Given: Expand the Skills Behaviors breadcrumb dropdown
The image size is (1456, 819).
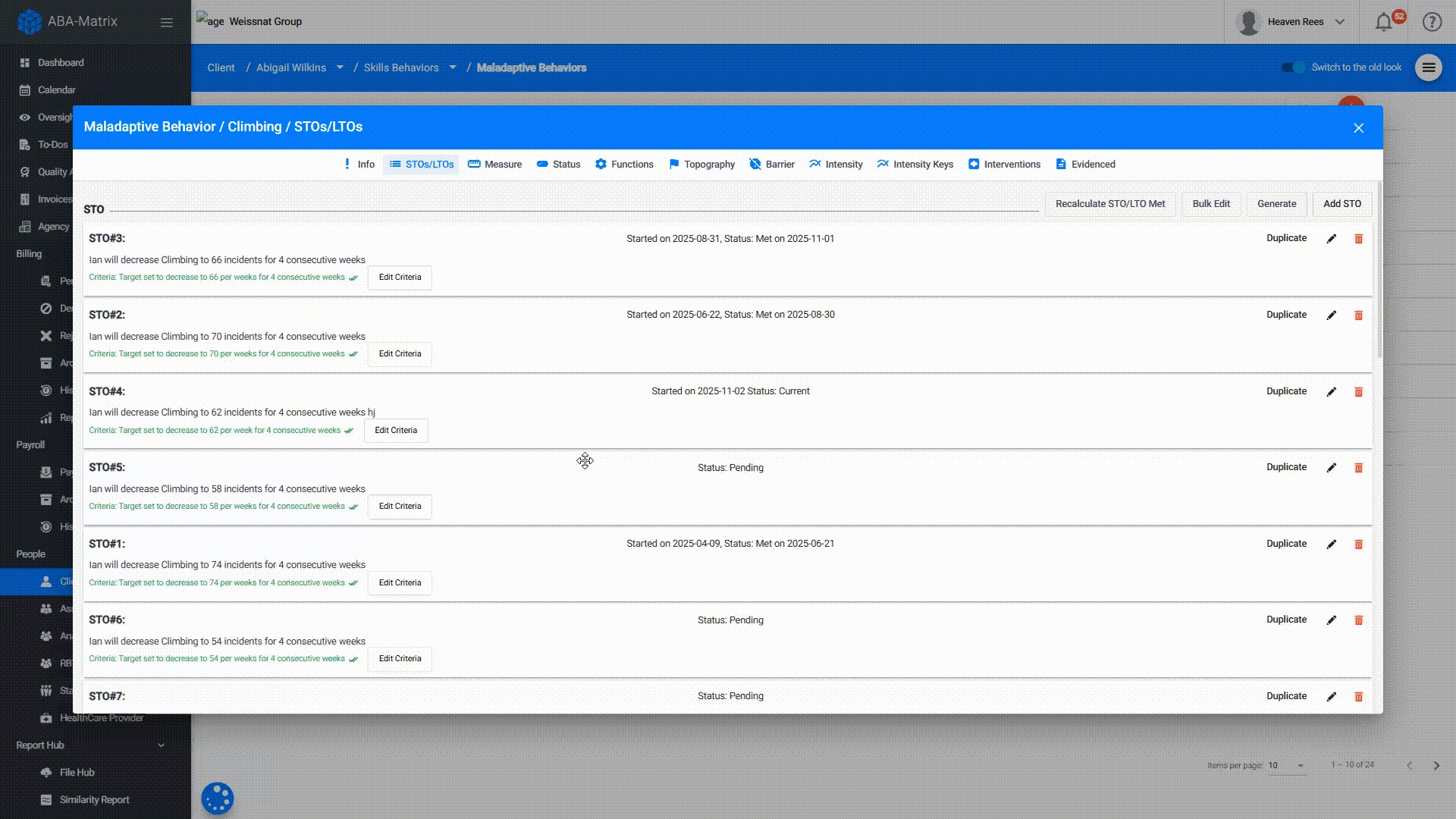Looking at the screenshot, I should pyautogui.click(x=453, y=67).
